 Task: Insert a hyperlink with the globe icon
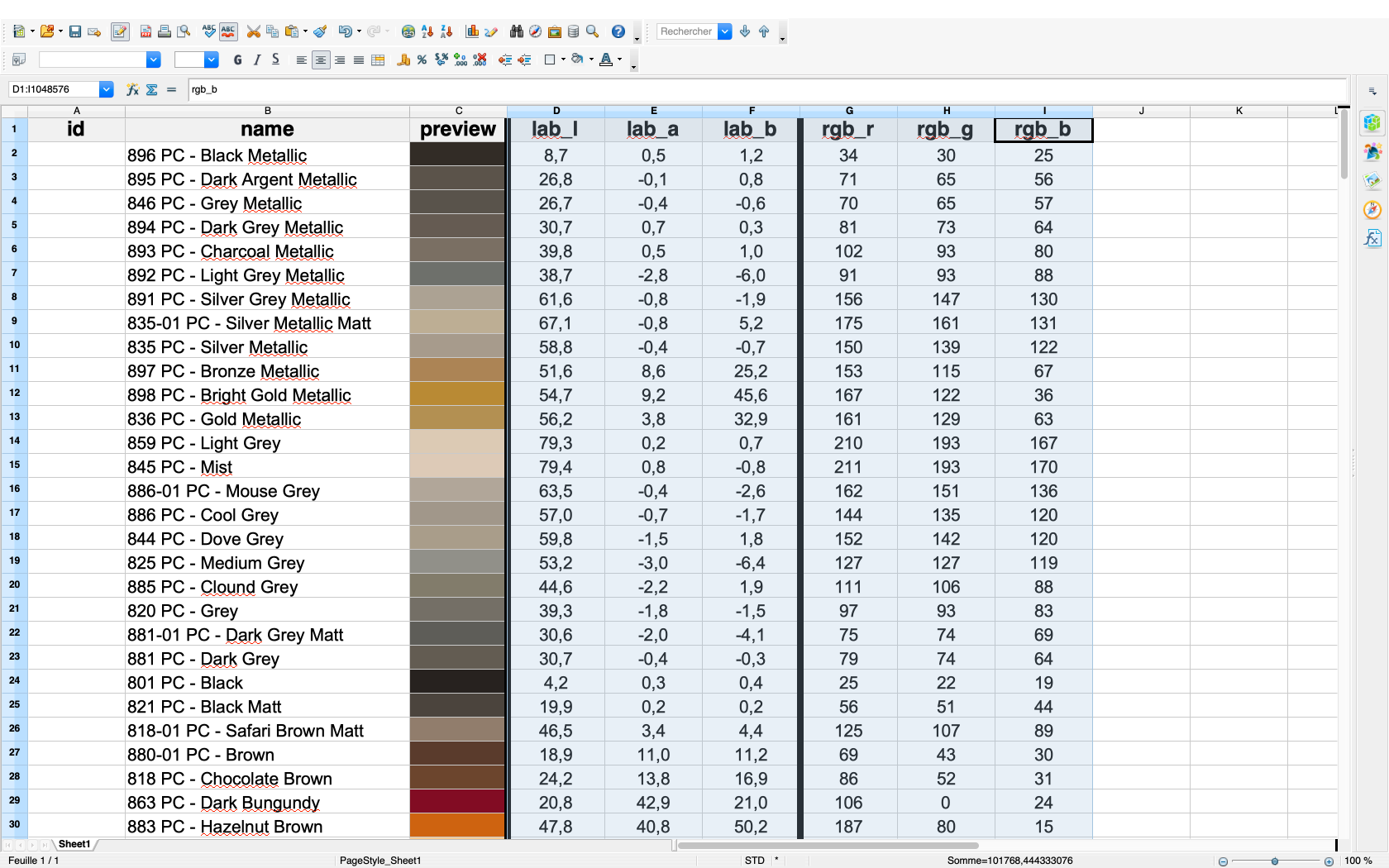408,31
